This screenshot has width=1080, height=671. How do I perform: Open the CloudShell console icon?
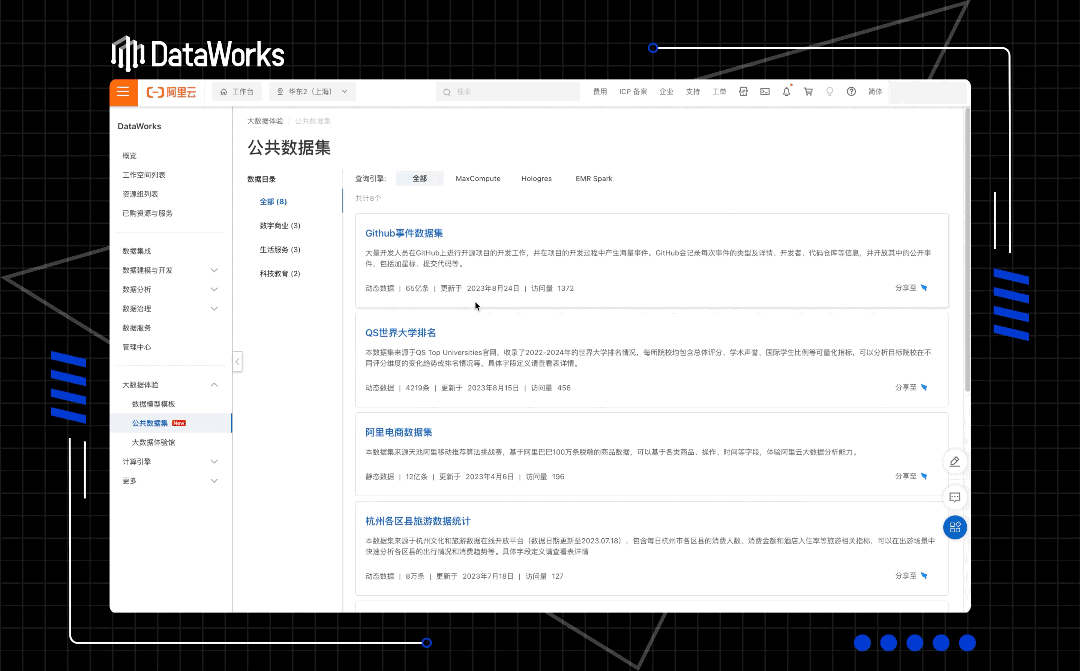click(x=765, y=91)
